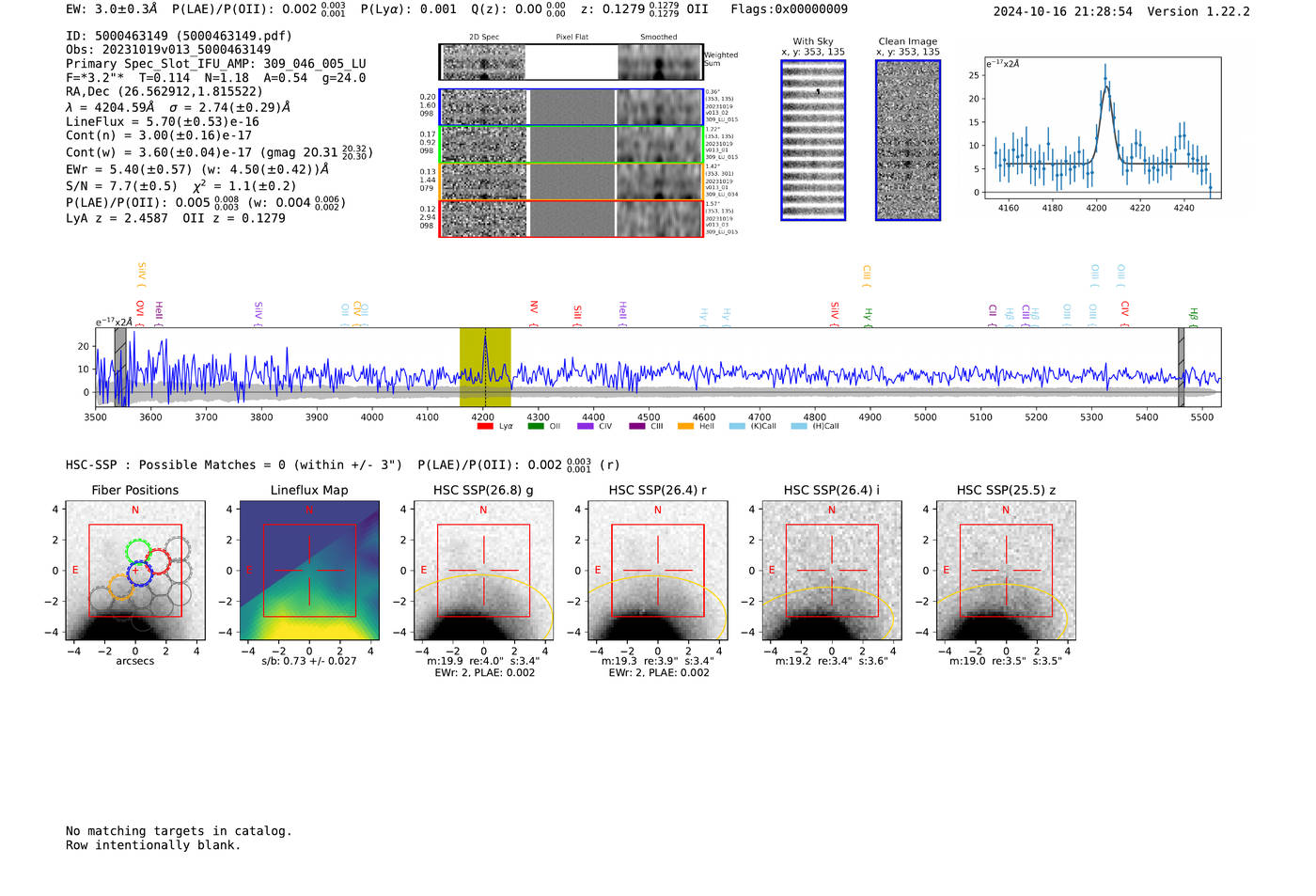This screenshot has height=896, width=1316.
Task: Click the red SiII line marker
Action: (x=577, y=315)
